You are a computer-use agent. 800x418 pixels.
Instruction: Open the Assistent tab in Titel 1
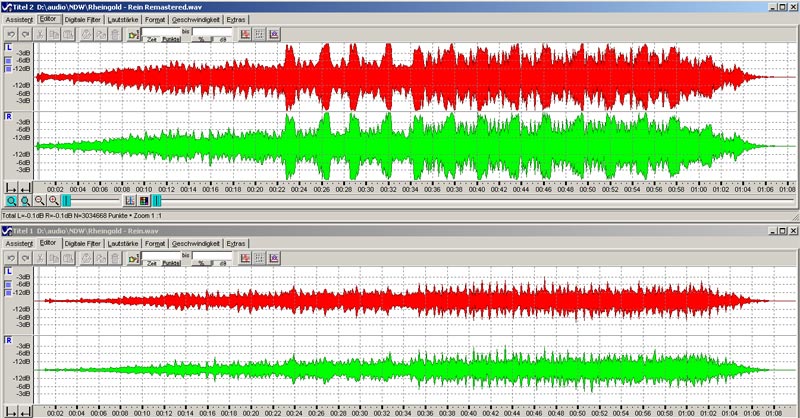pos(19,244)
